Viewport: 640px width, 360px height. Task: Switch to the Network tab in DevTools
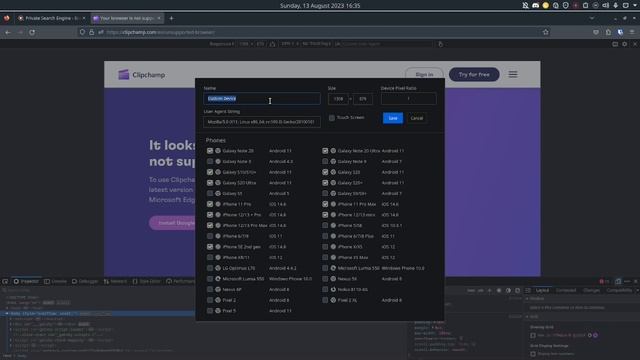click(x=115, y=281)
